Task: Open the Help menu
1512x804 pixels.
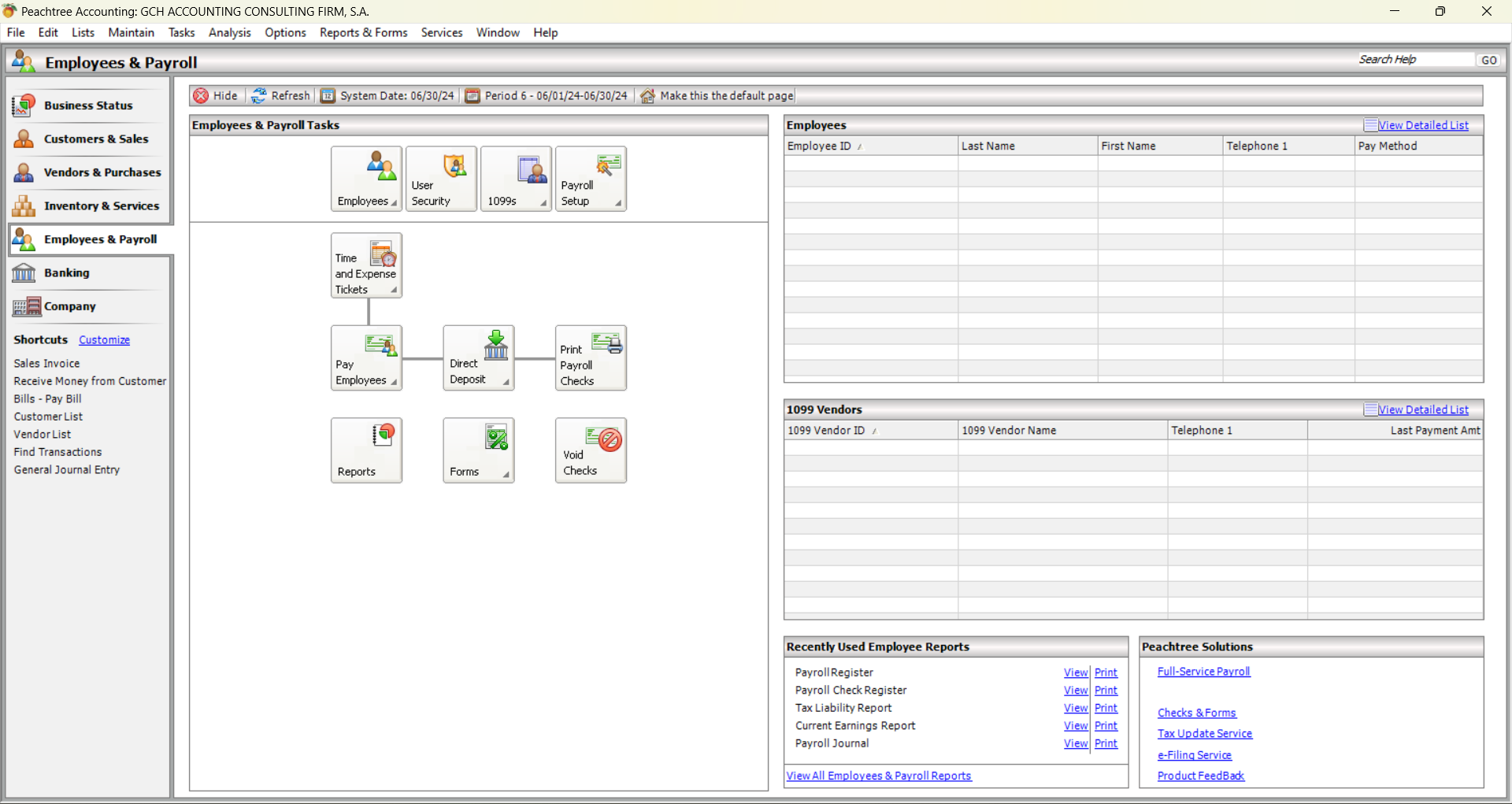Action: pyautogui.click(x=545, y=32)
